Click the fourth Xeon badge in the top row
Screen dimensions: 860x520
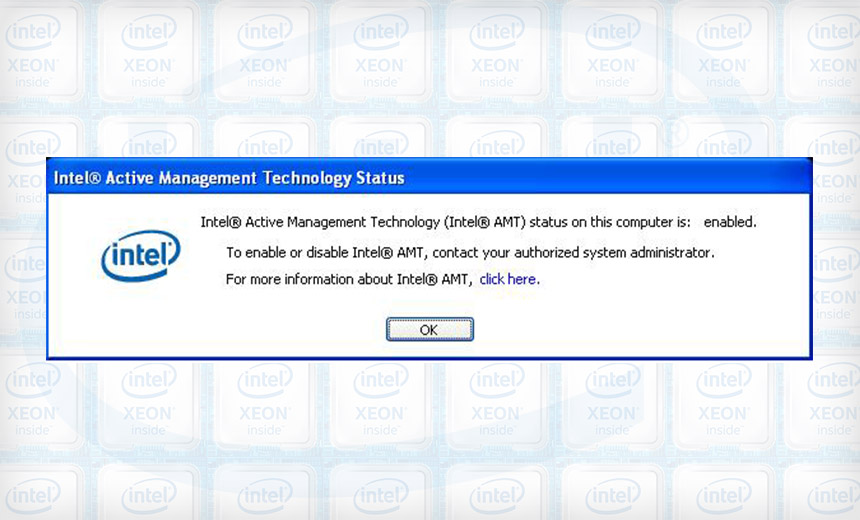tap(380, 50)
